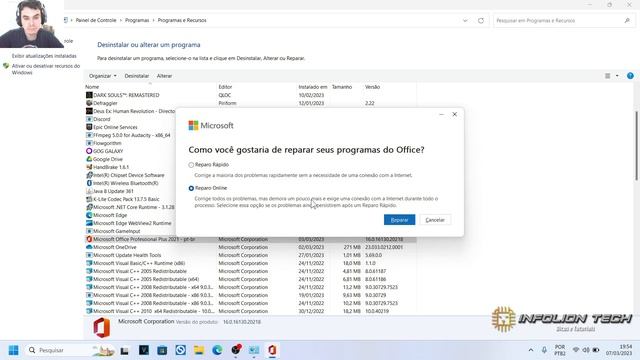The width and height of the screenshot is (640, 360).
Task: Click Programas e Recursos breadcrumb
Action: [x=182, y=20]
